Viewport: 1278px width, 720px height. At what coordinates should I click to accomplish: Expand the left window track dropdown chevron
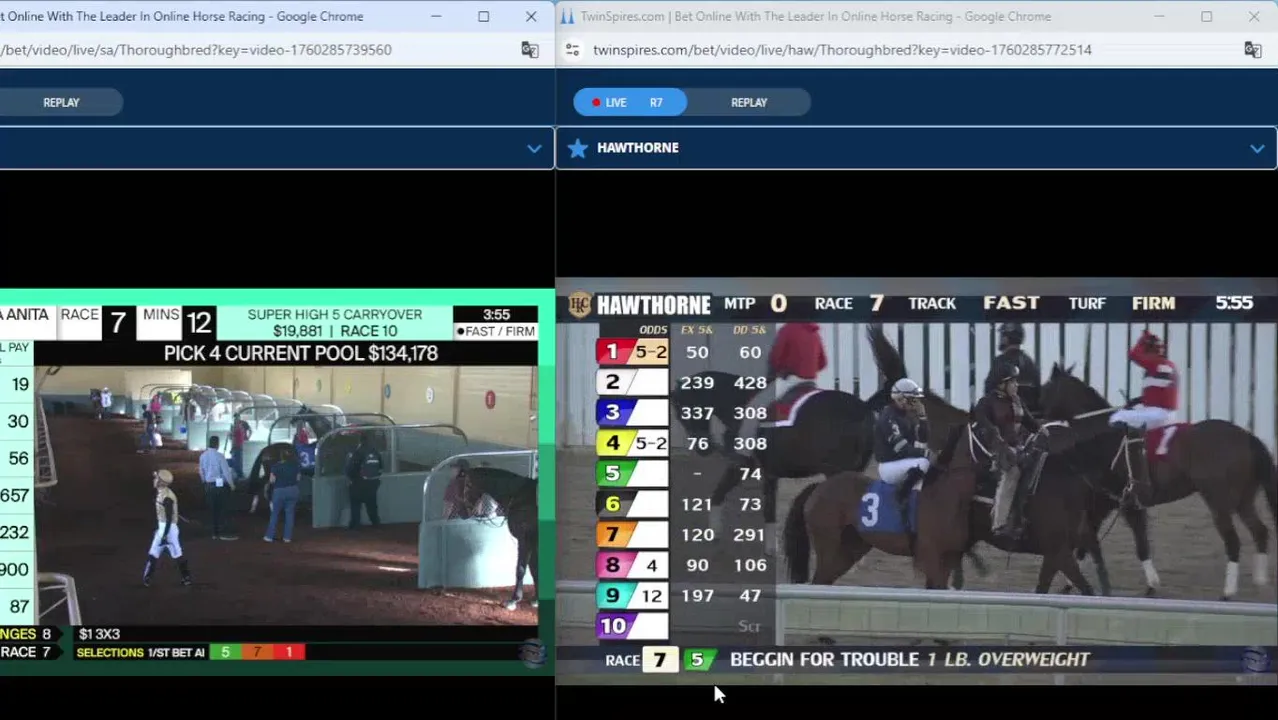point(534,148)
